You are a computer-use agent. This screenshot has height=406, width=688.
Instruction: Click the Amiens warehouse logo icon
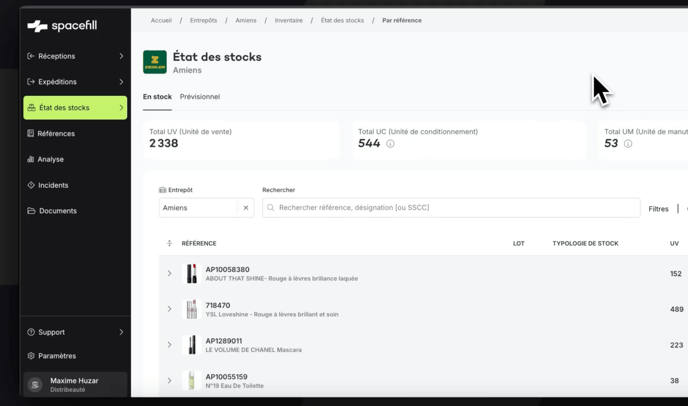(x=155, y=62)
